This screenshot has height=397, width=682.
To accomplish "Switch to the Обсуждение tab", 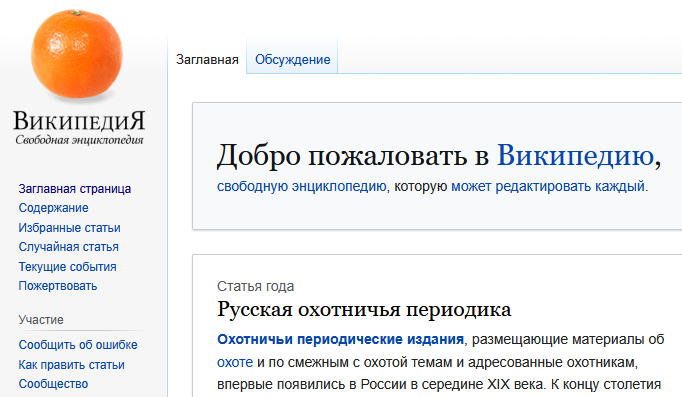I will [292, 60].
